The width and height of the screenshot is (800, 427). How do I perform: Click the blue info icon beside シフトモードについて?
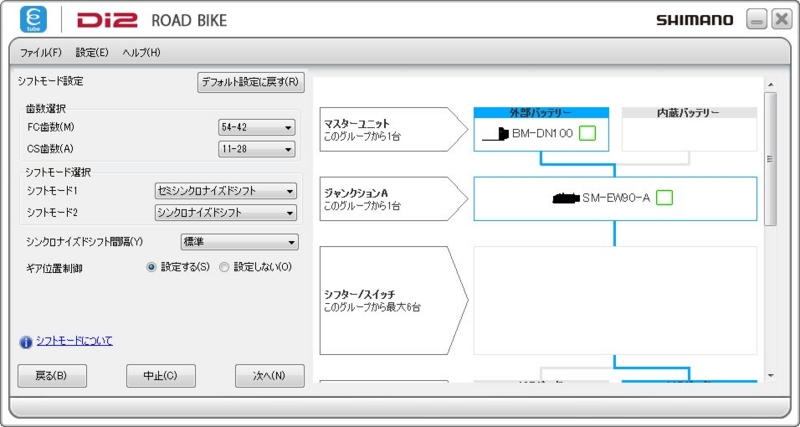26,342
